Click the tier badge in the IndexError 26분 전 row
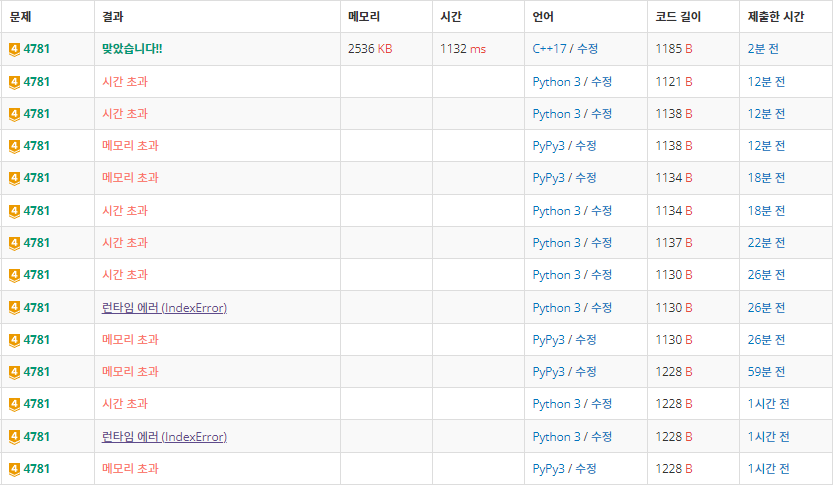Viewport: 839px width, 492px height. [14, 308]
